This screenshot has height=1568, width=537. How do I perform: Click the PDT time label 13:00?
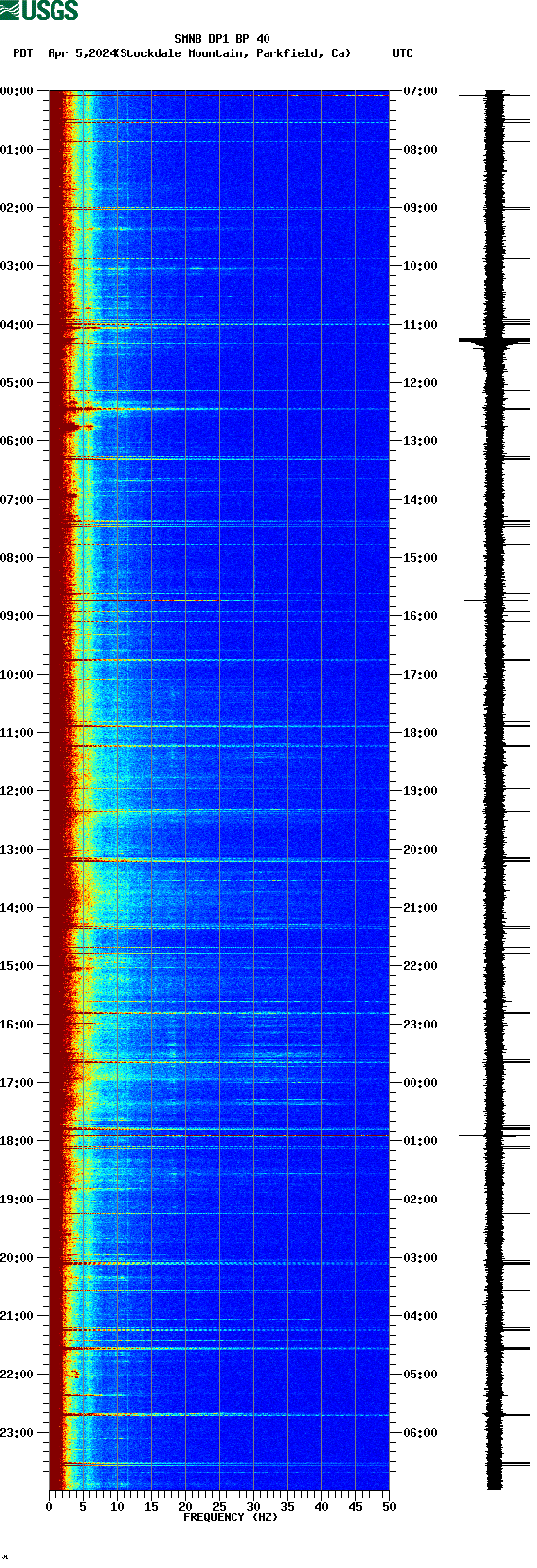click(x=18, y=850)
